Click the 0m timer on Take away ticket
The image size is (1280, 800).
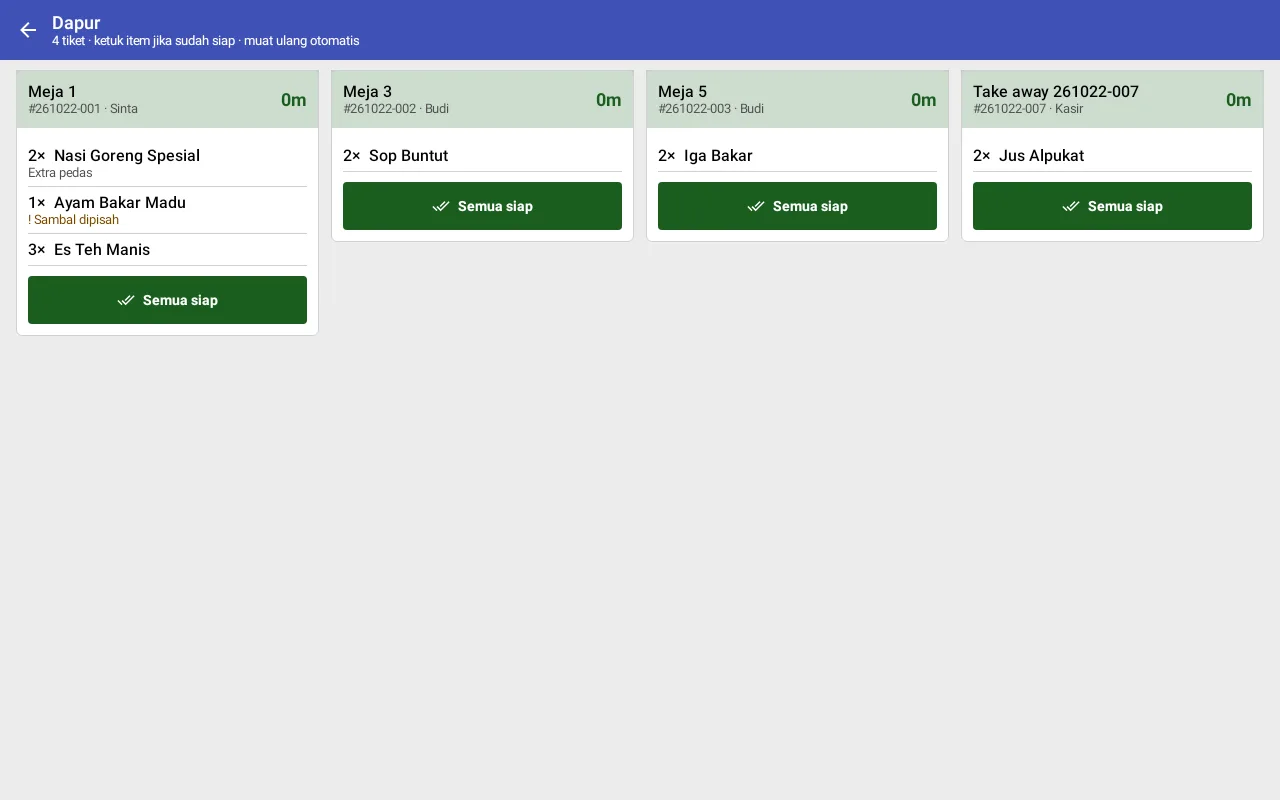pos(1239,100)
